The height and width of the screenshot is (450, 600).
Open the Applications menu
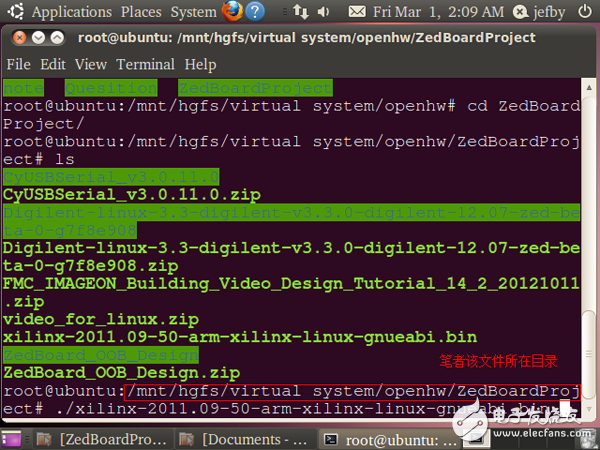click(71, 12)
